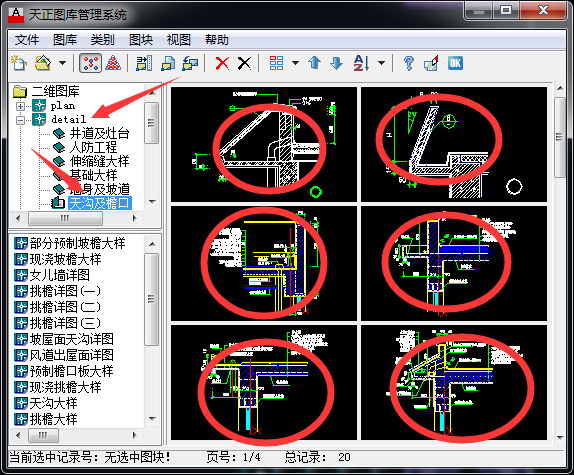Open the 文件 menu
Image resolution: width=574 pixels, height=475 pixels.
tap(27, 39)
